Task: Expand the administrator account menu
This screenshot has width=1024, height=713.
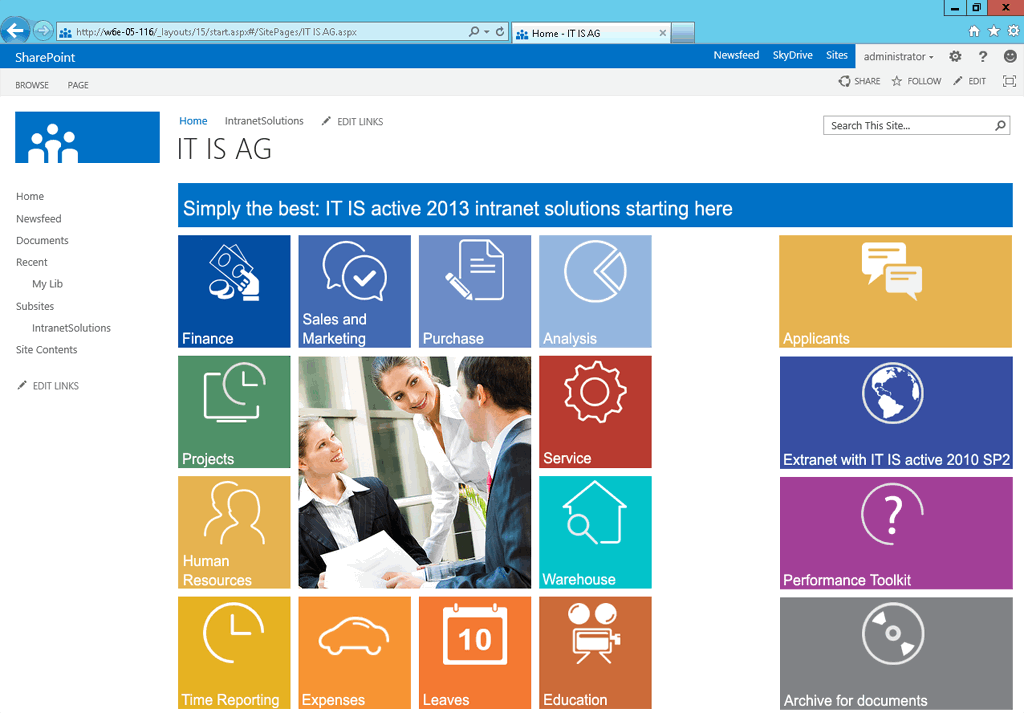Action: click(x=899, y=57)
